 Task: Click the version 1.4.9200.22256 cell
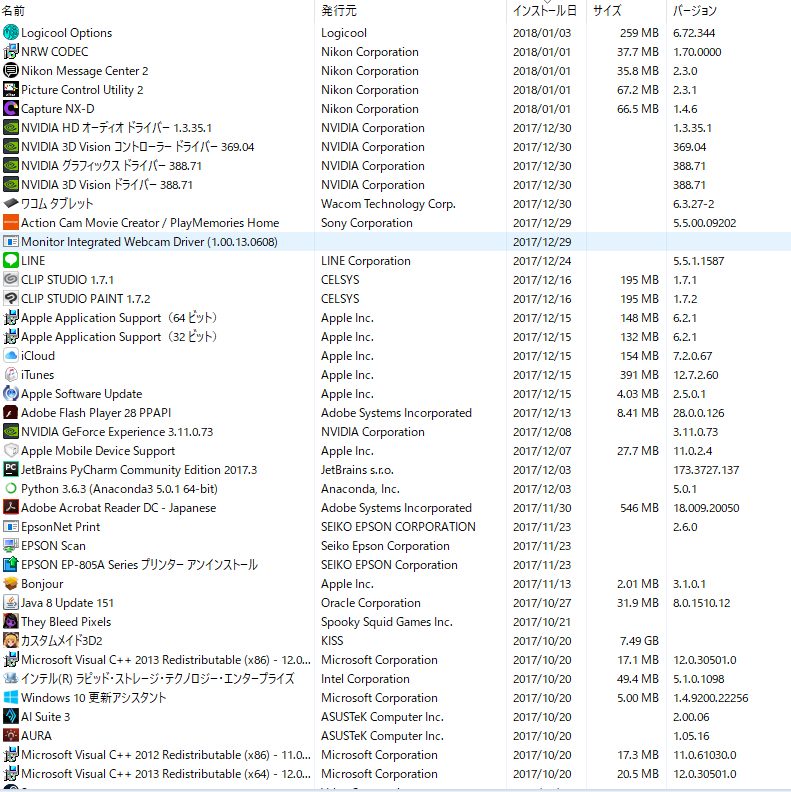(710, 698)
